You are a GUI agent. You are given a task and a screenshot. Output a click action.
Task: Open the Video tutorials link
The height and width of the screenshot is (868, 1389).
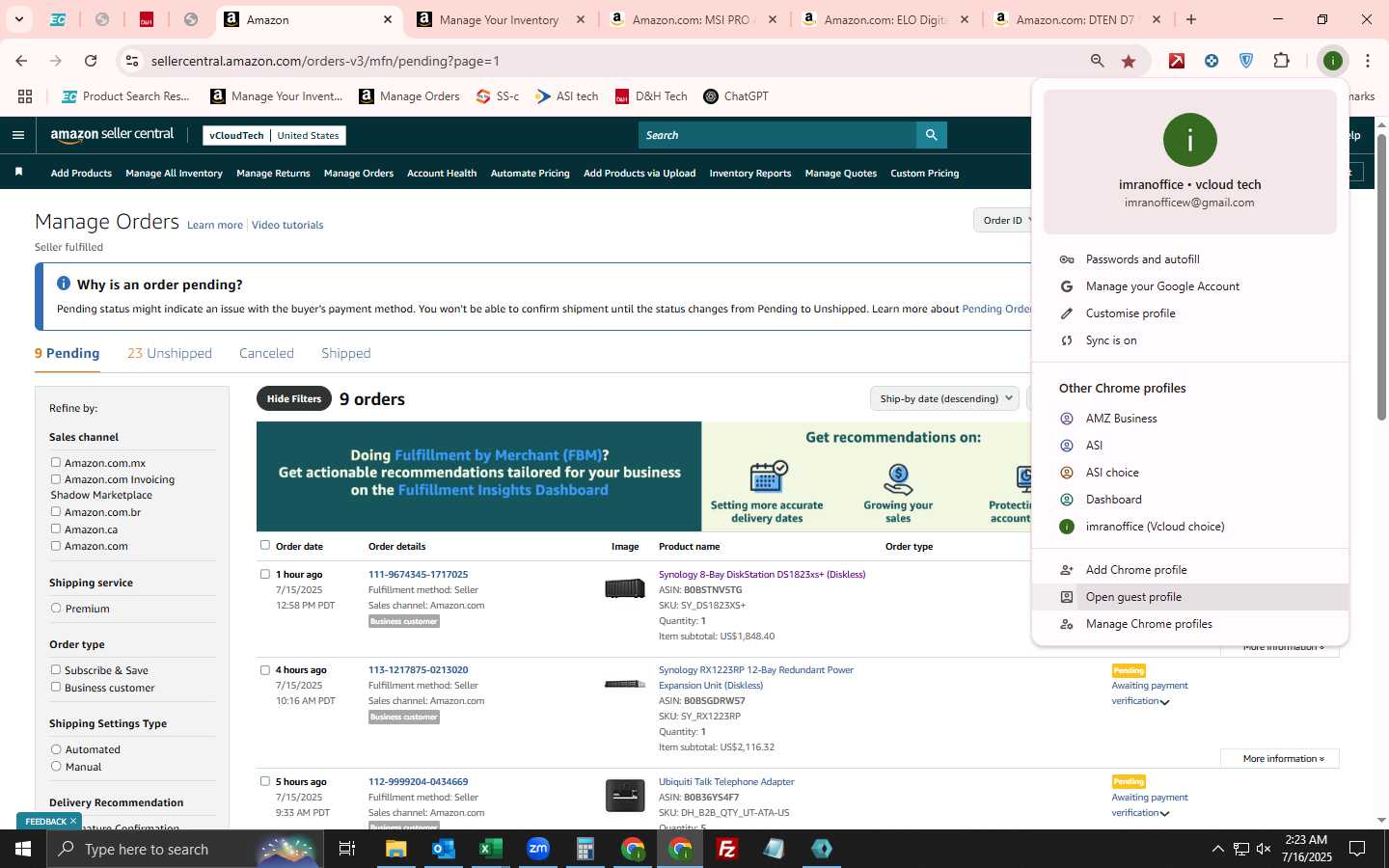pyautogui.click(x=287, y=226)
